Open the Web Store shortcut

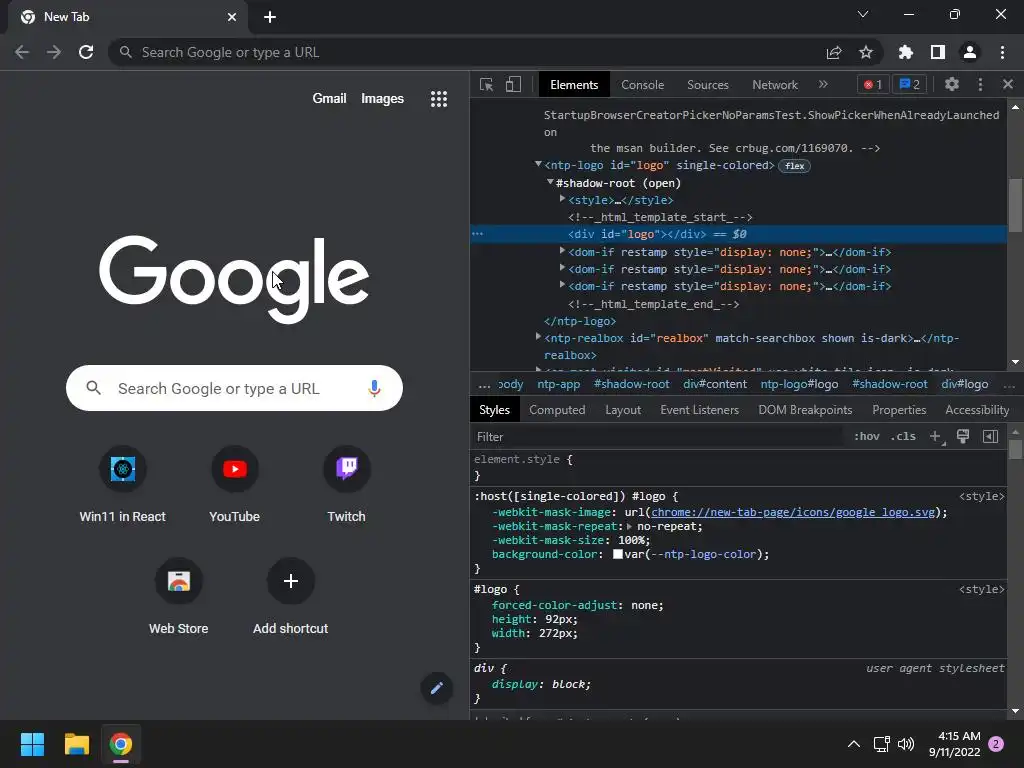tap(178, 597)
